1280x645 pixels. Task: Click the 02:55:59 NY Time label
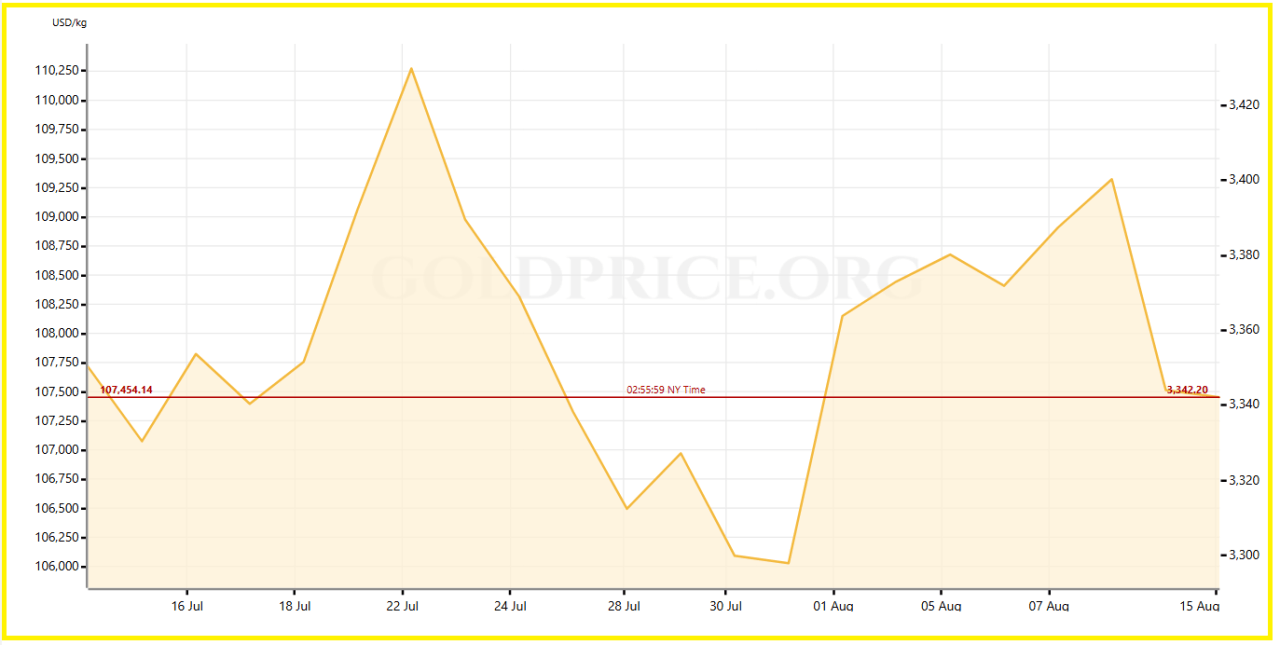665,390
